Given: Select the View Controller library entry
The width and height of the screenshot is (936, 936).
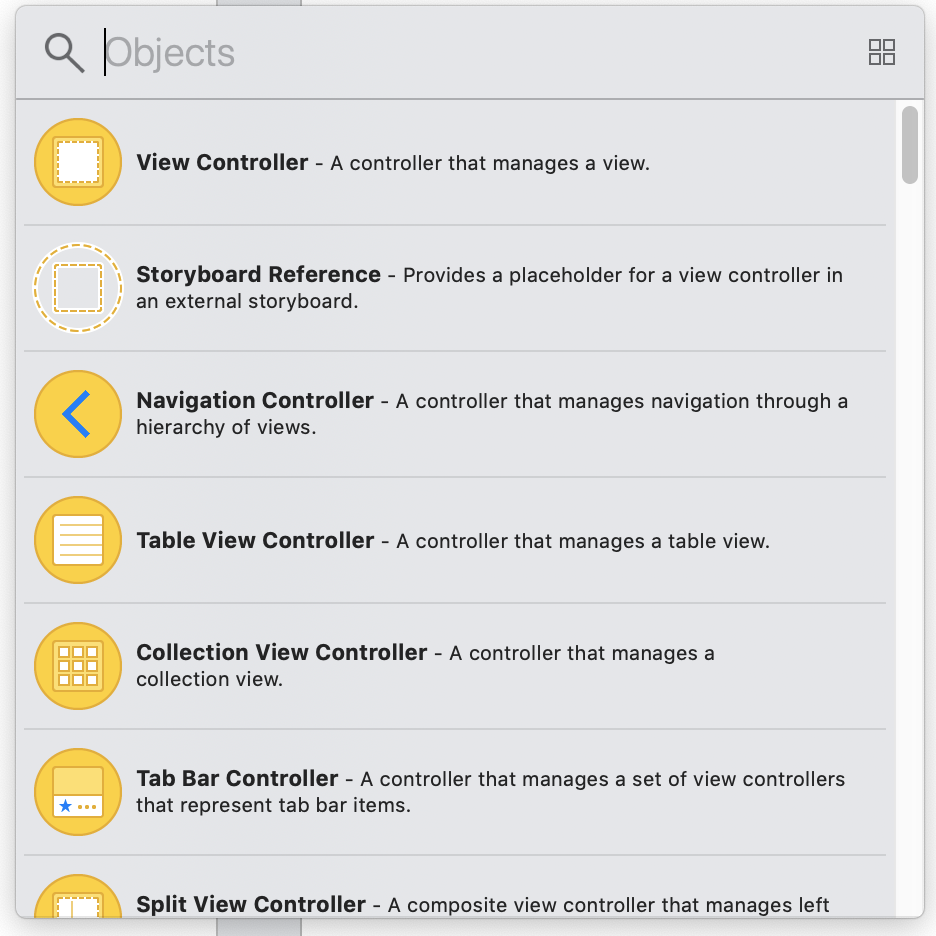Looking at the screenshot, I should coord(450,161).
